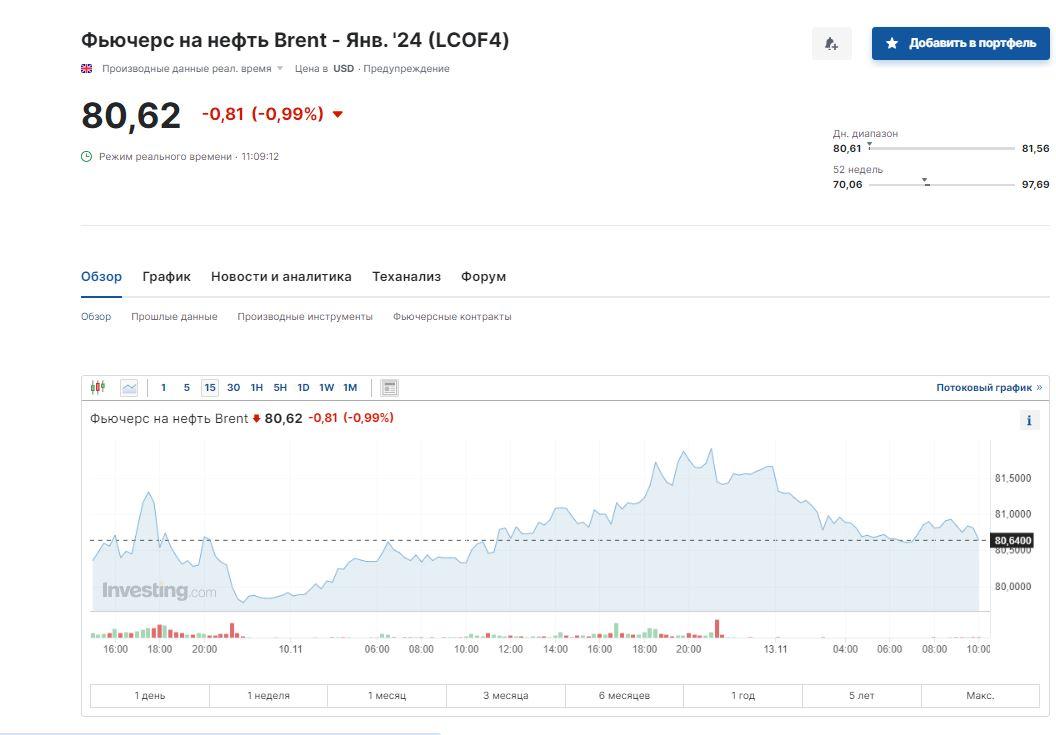Open Прошлые данные sub-tab
The height and width of the screenshot is (735, 1056).
point(174,317)
